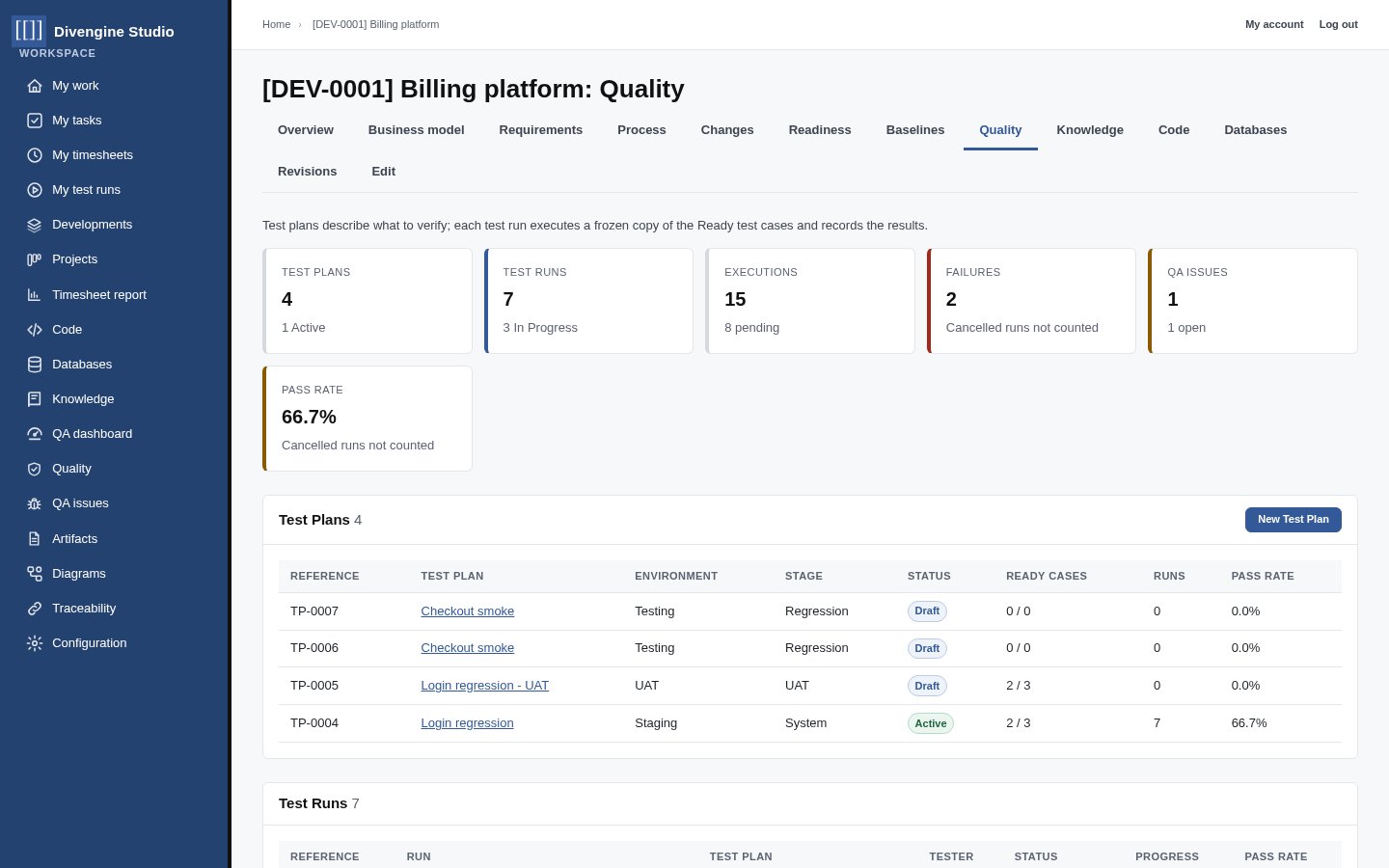This screenshot has width=1389, height=868.
Task: Open My account in the header
Action: [1274, 24]
